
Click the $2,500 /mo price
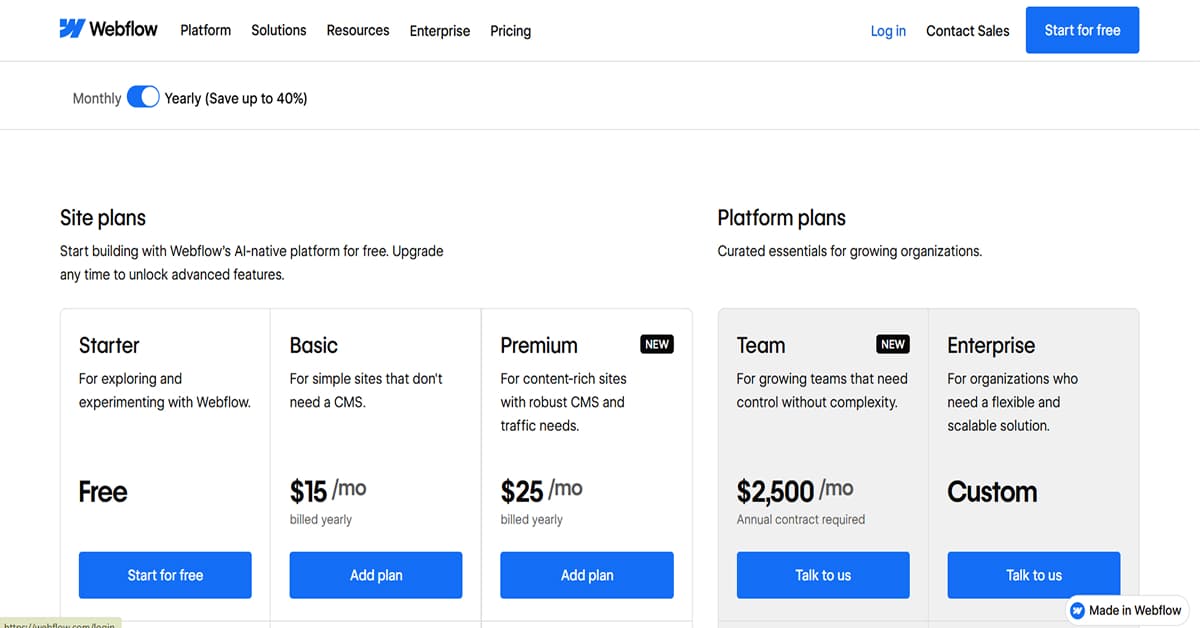coord(795,491)
